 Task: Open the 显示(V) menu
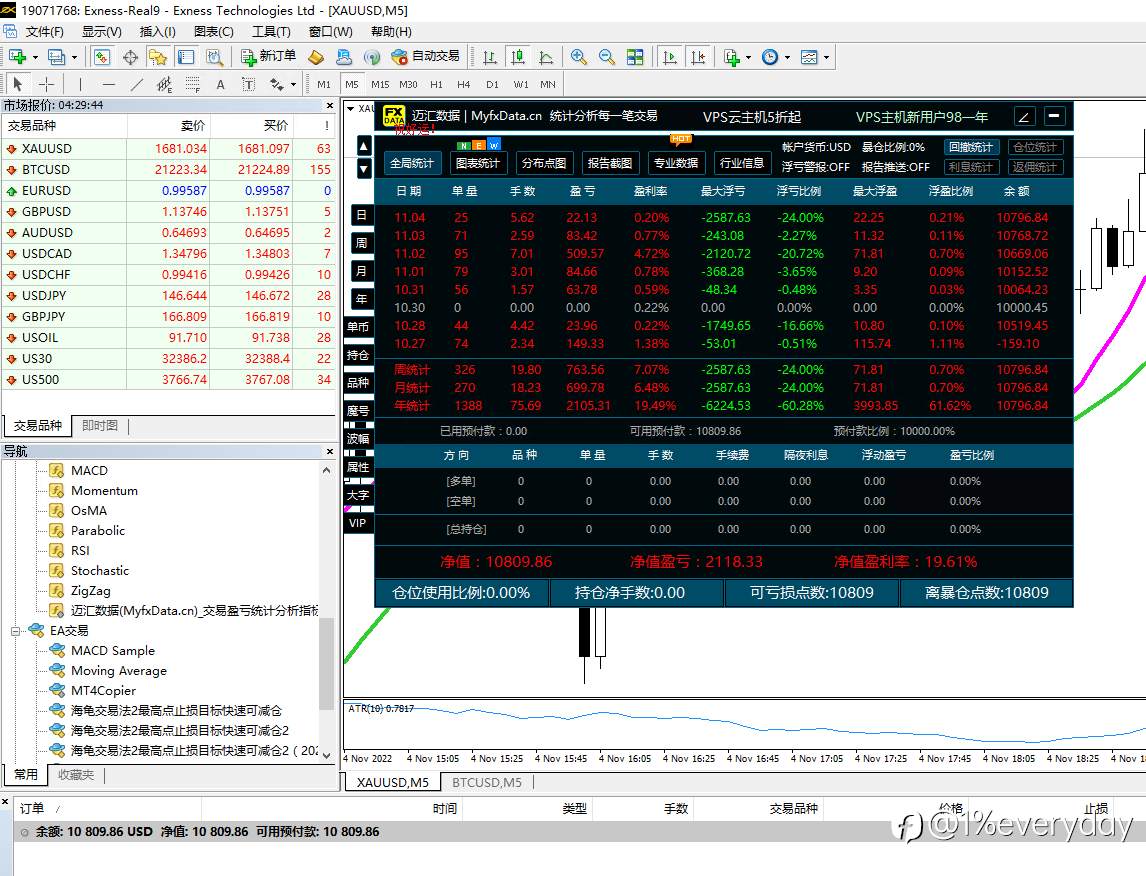coord(102,31)
